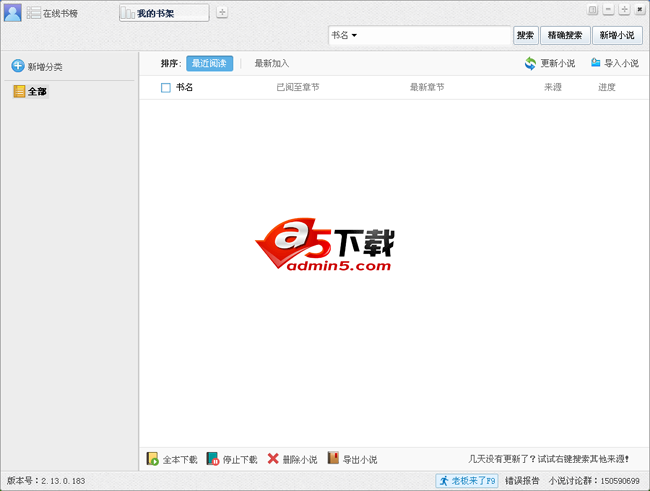The width and height of the screenshot is (650, 491).
Task: Click the 来源 column header
Action: pos(553,87)
